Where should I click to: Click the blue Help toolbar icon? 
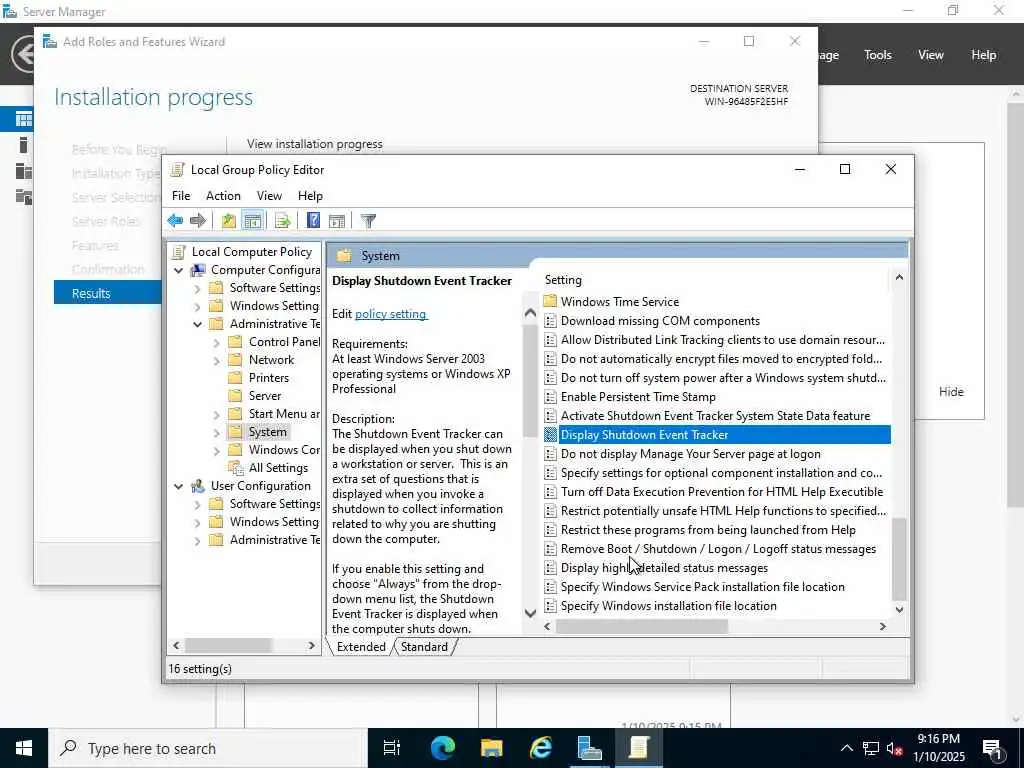(x=313, y=221)
